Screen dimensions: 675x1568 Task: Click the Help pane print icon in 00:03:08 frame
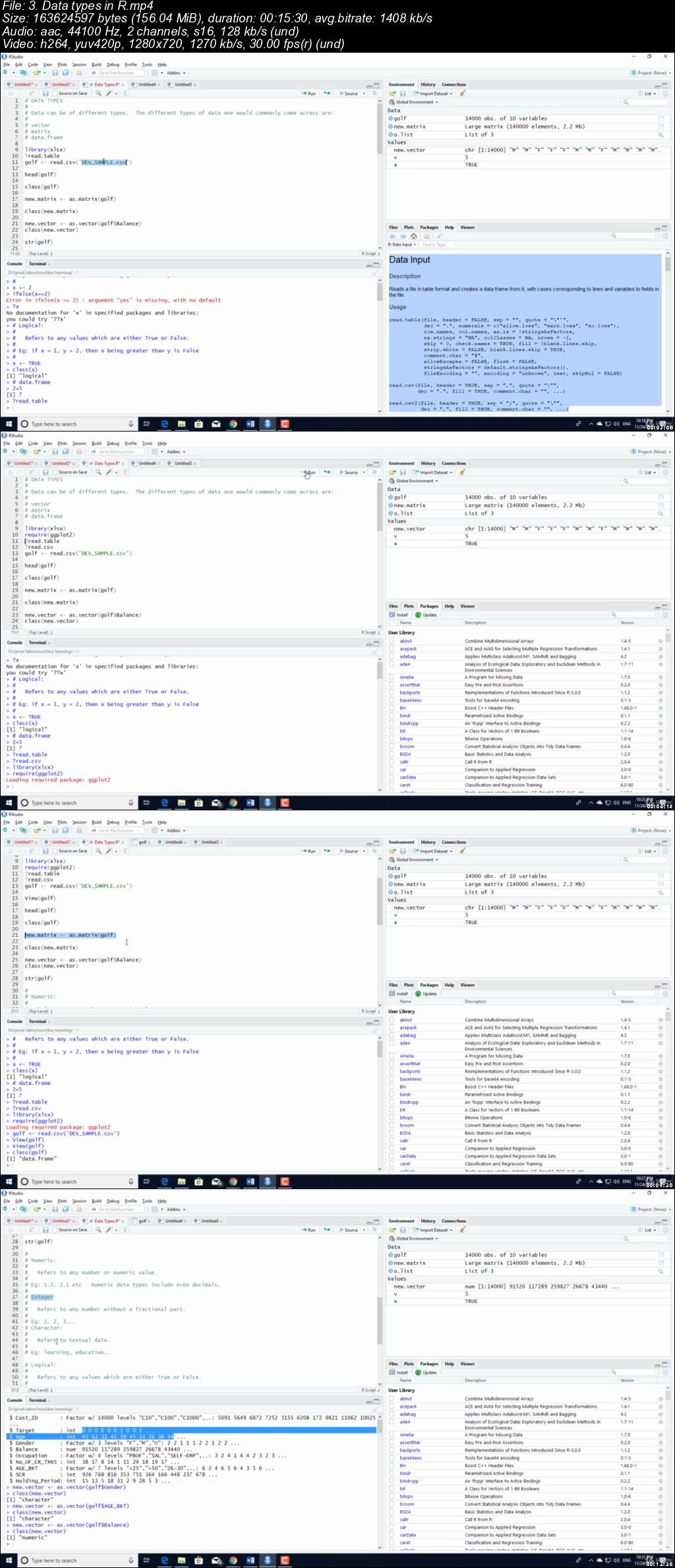click(x=426, y=236)
